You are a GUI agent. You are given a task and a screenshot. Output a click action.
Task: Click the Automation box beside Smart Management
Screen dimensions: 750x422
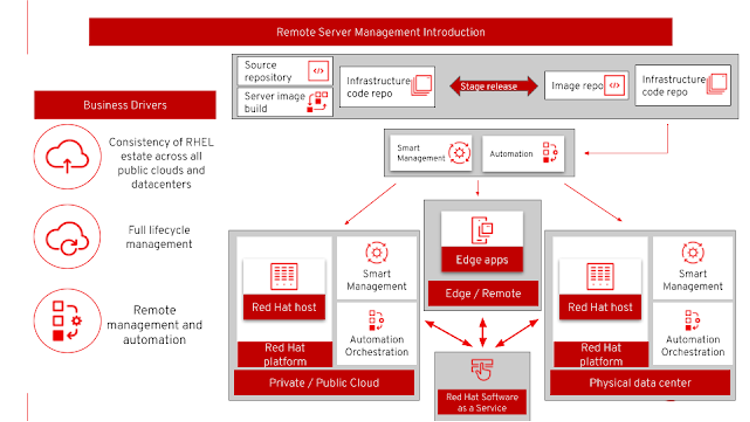click(x=523, y=154)
